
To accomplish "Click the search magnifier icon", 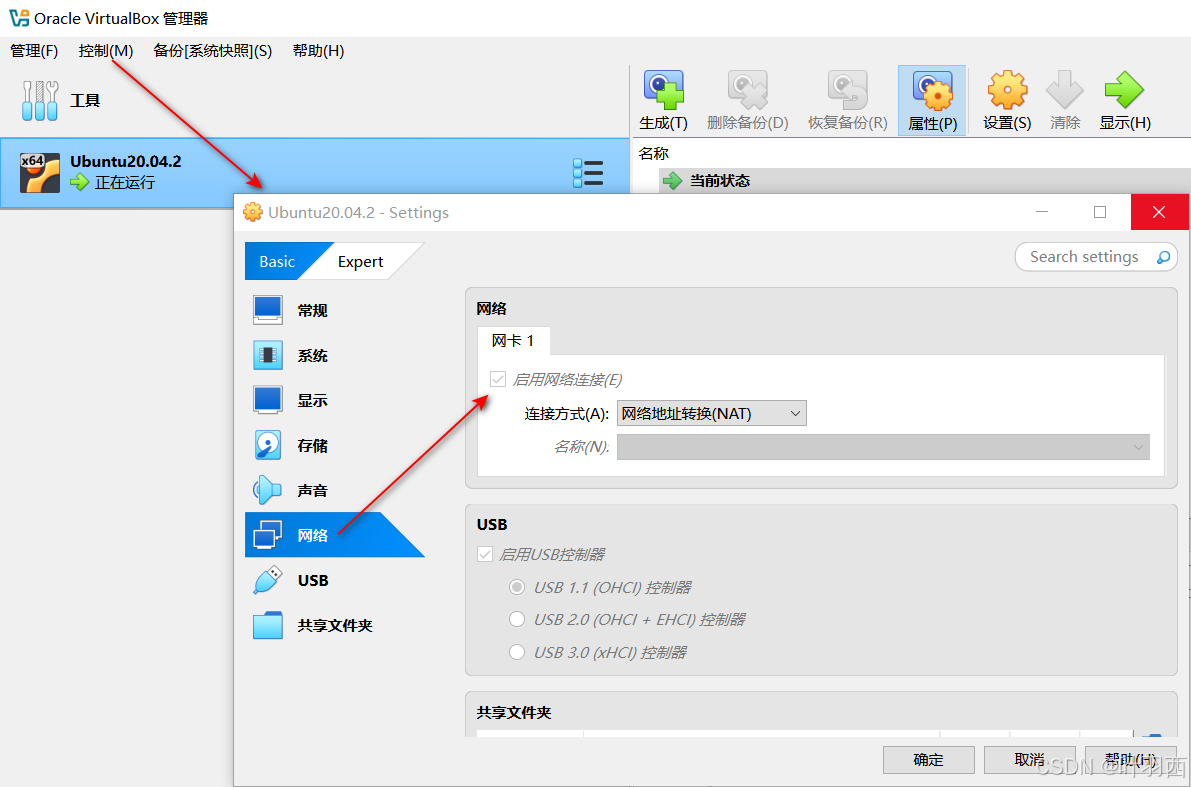I will (x=1163, y=258).
